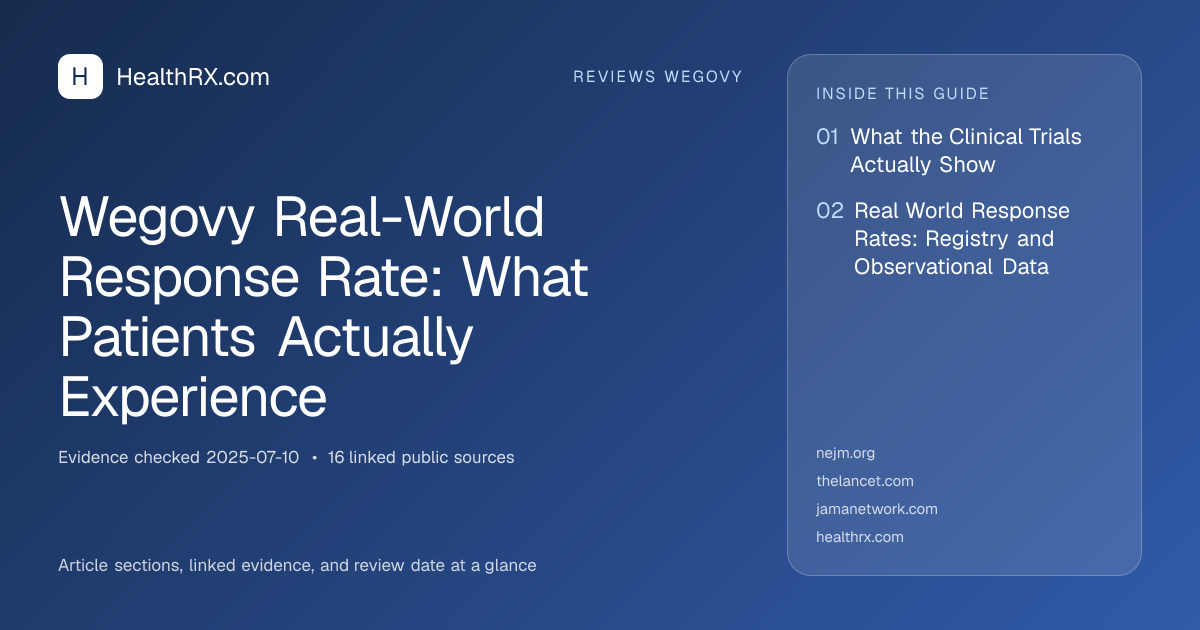
Task: Open section 'What the Clinical Trials Actually Show'
Action: 966,151
